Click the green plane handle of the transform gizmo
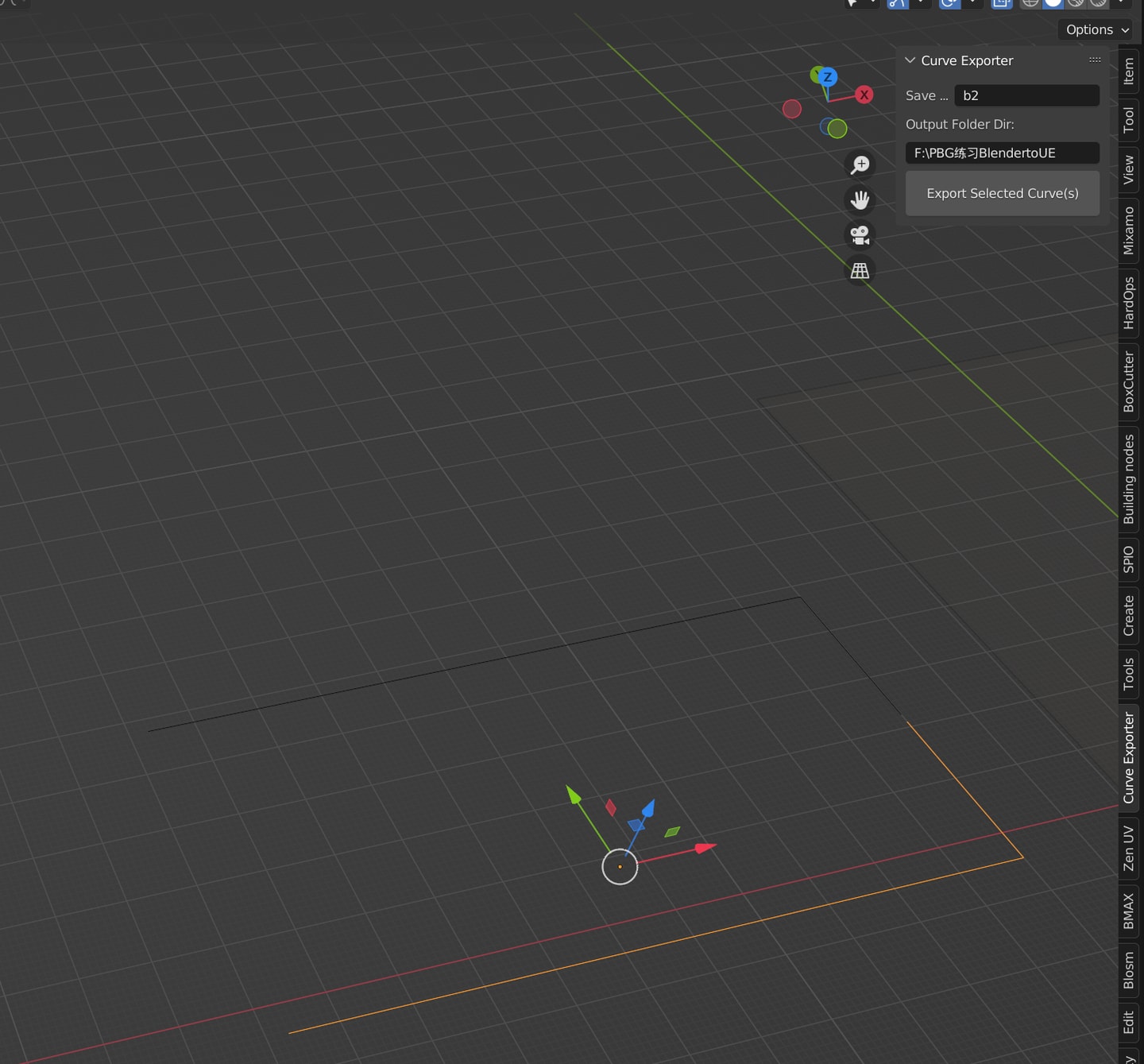Screen dimensions: 1144x1064 pos(672,832)
